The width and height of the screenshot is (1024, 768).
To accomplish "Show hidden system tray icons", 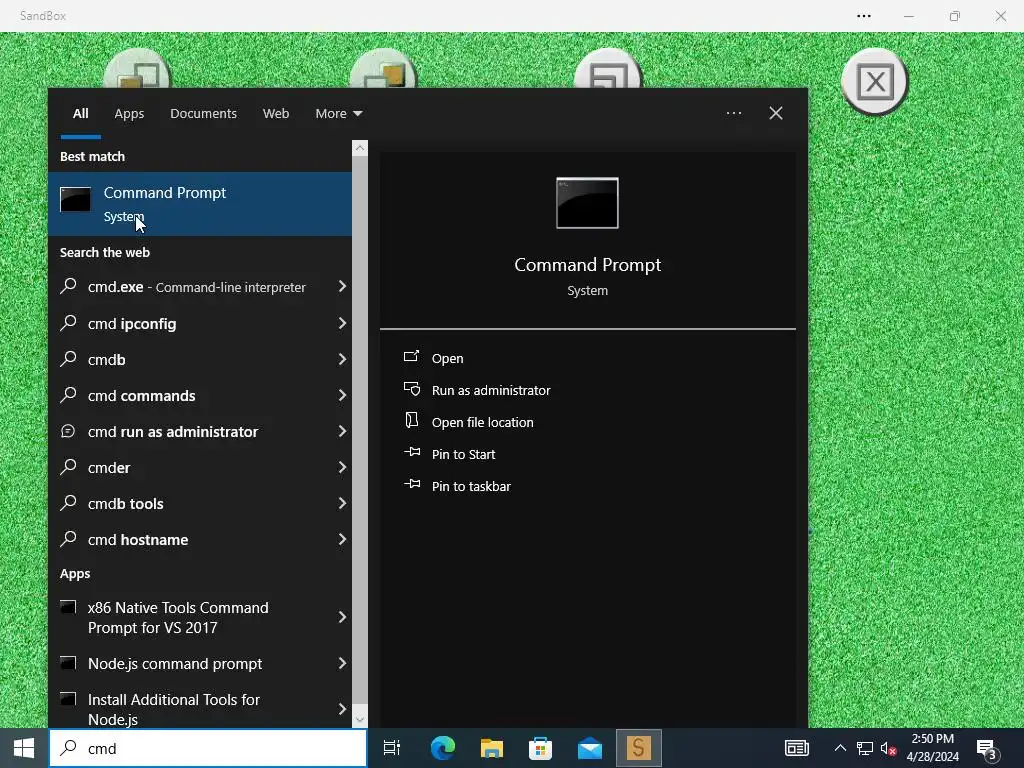I will (x=840, y=748).
